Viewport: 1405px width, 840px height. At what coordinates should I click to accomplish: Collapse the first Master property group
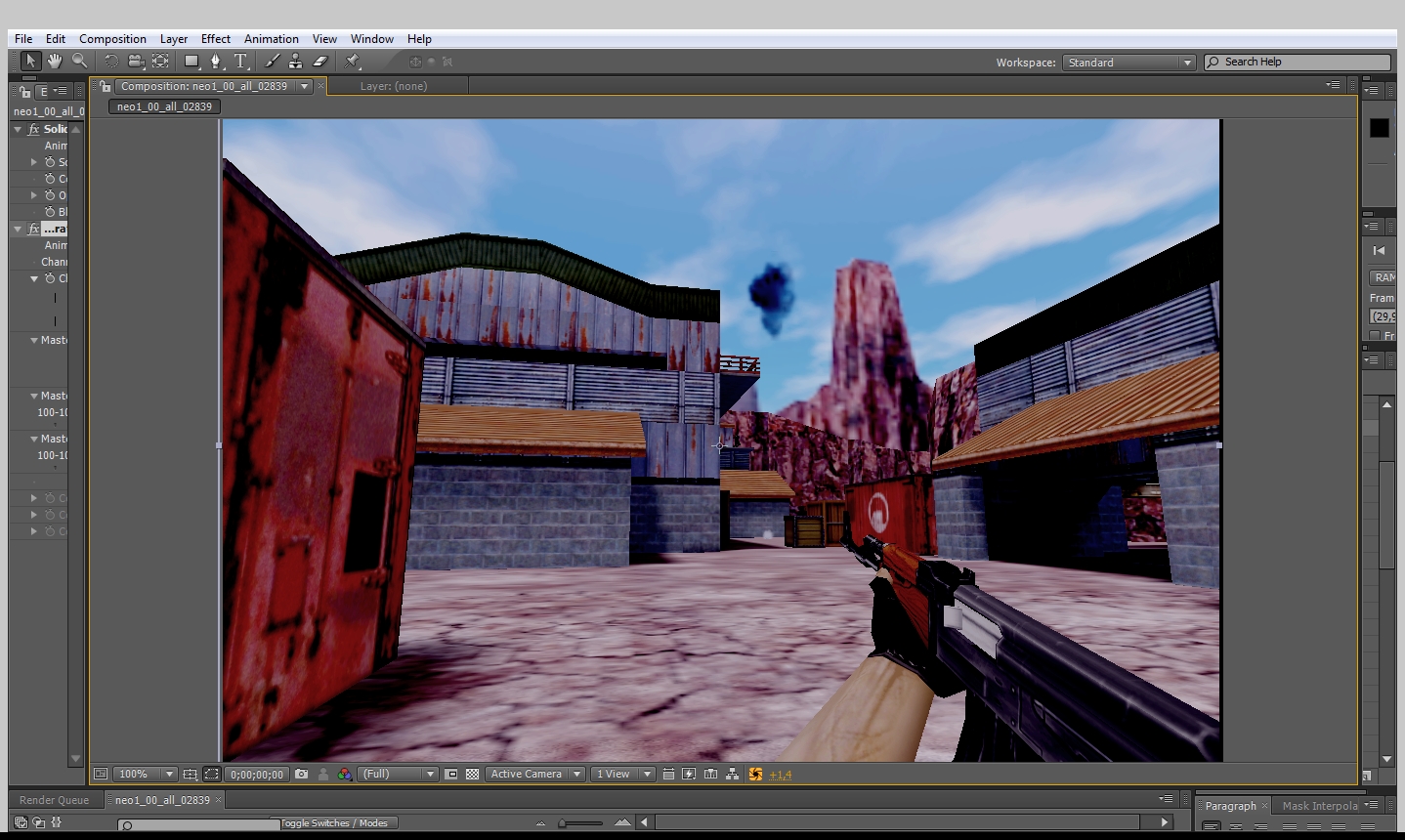tap(34, 340)
